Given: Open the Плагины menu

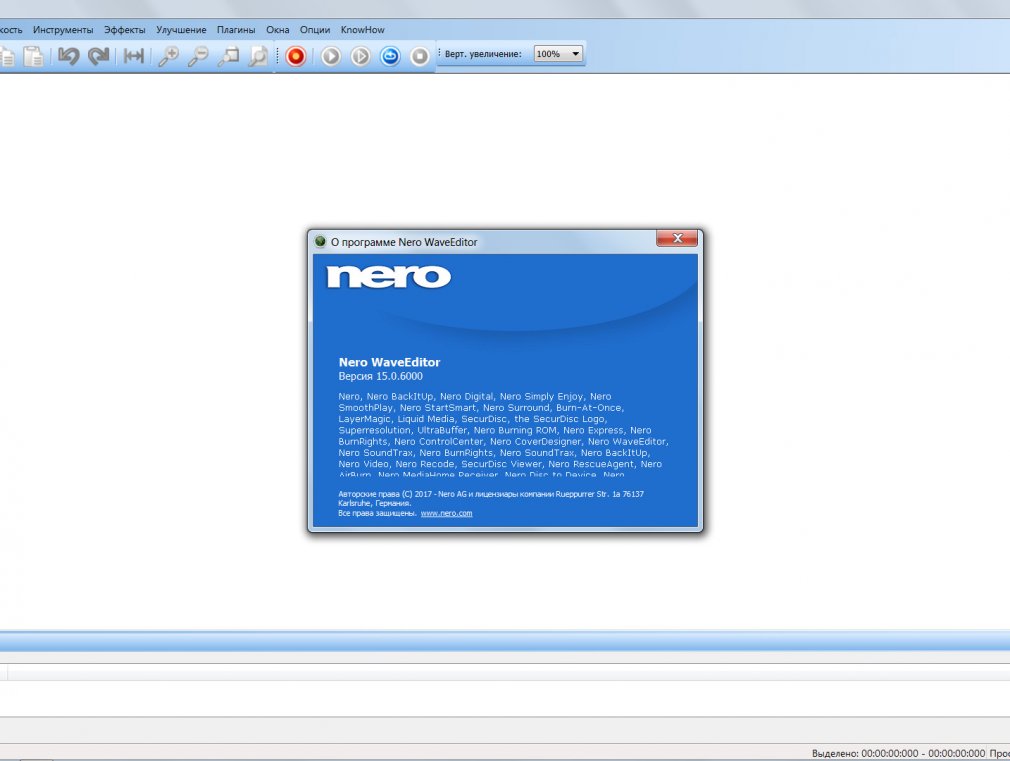Looking at the screenshot, I should coord(236,30).
